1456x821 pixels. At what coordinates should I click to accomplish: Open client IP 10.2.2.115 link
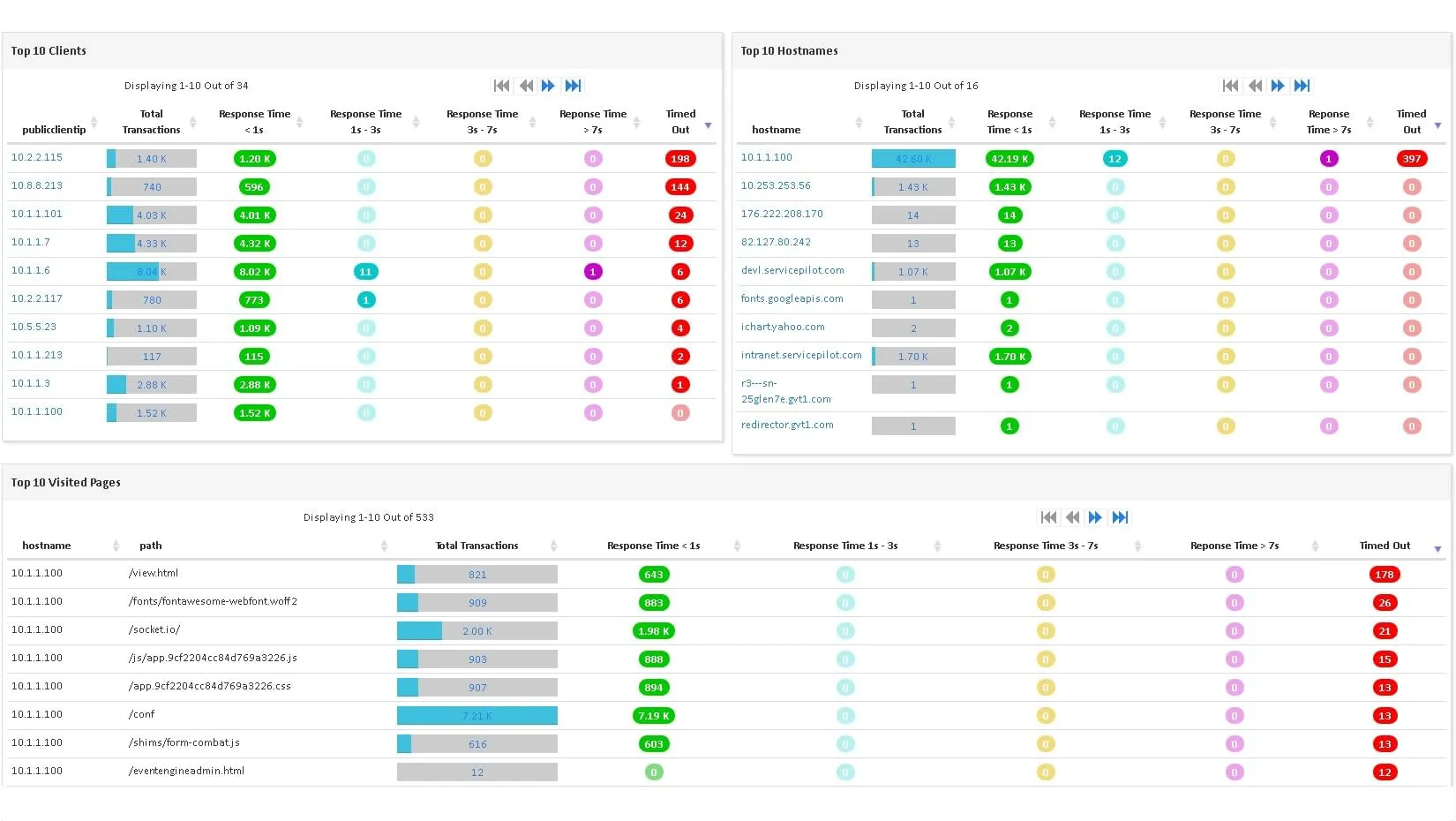[37, 157]
